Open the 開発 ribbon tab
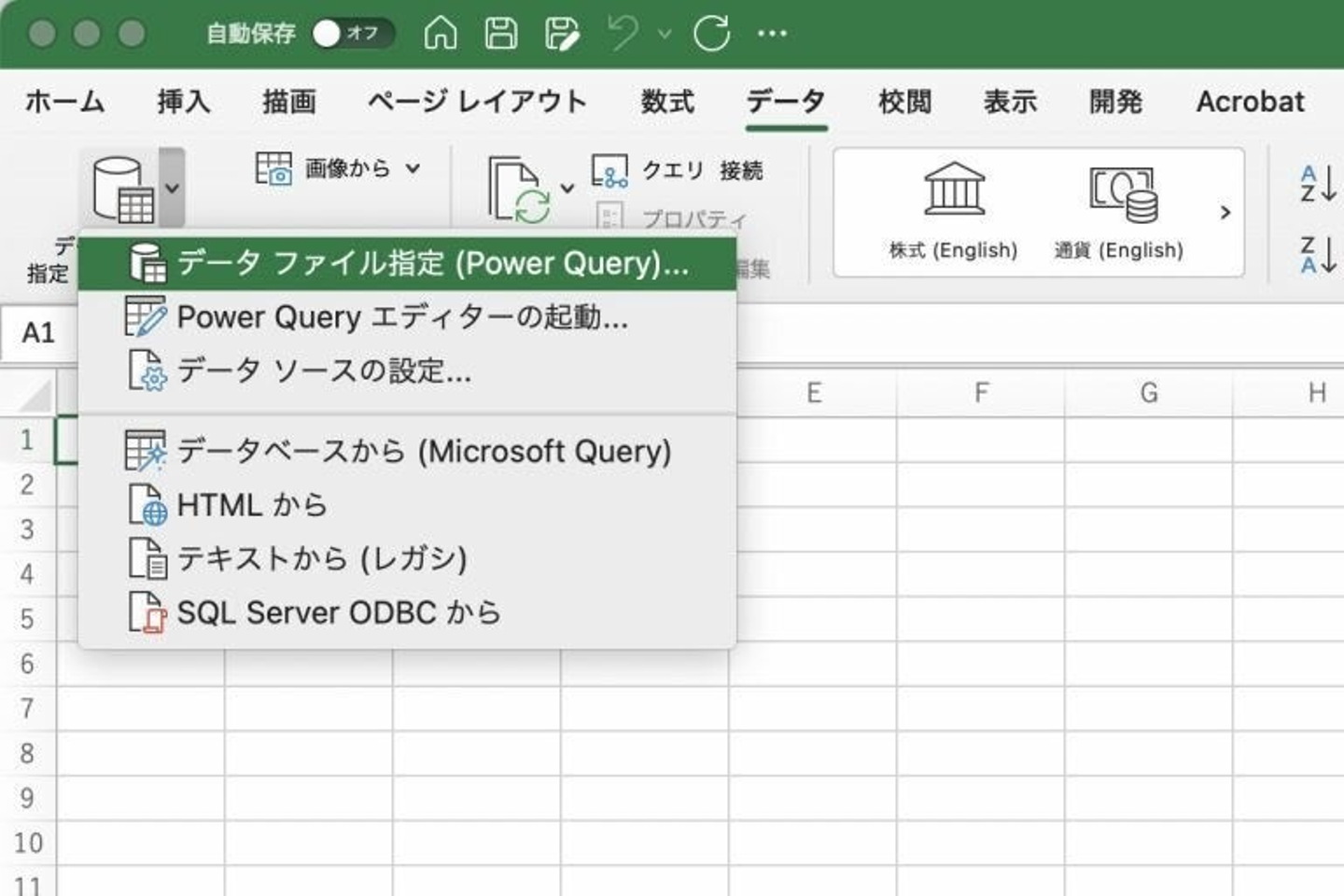The height and width of the screenshot is (896, 1344). click(1115, 101)
